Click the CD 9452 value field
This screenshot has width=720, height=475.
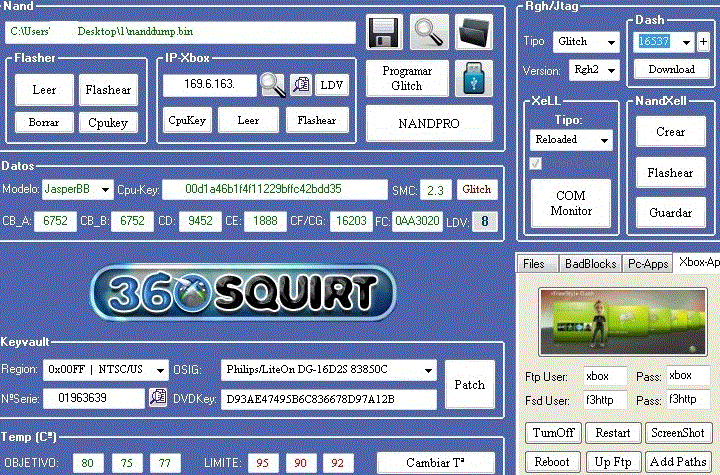tap(200, 221)
